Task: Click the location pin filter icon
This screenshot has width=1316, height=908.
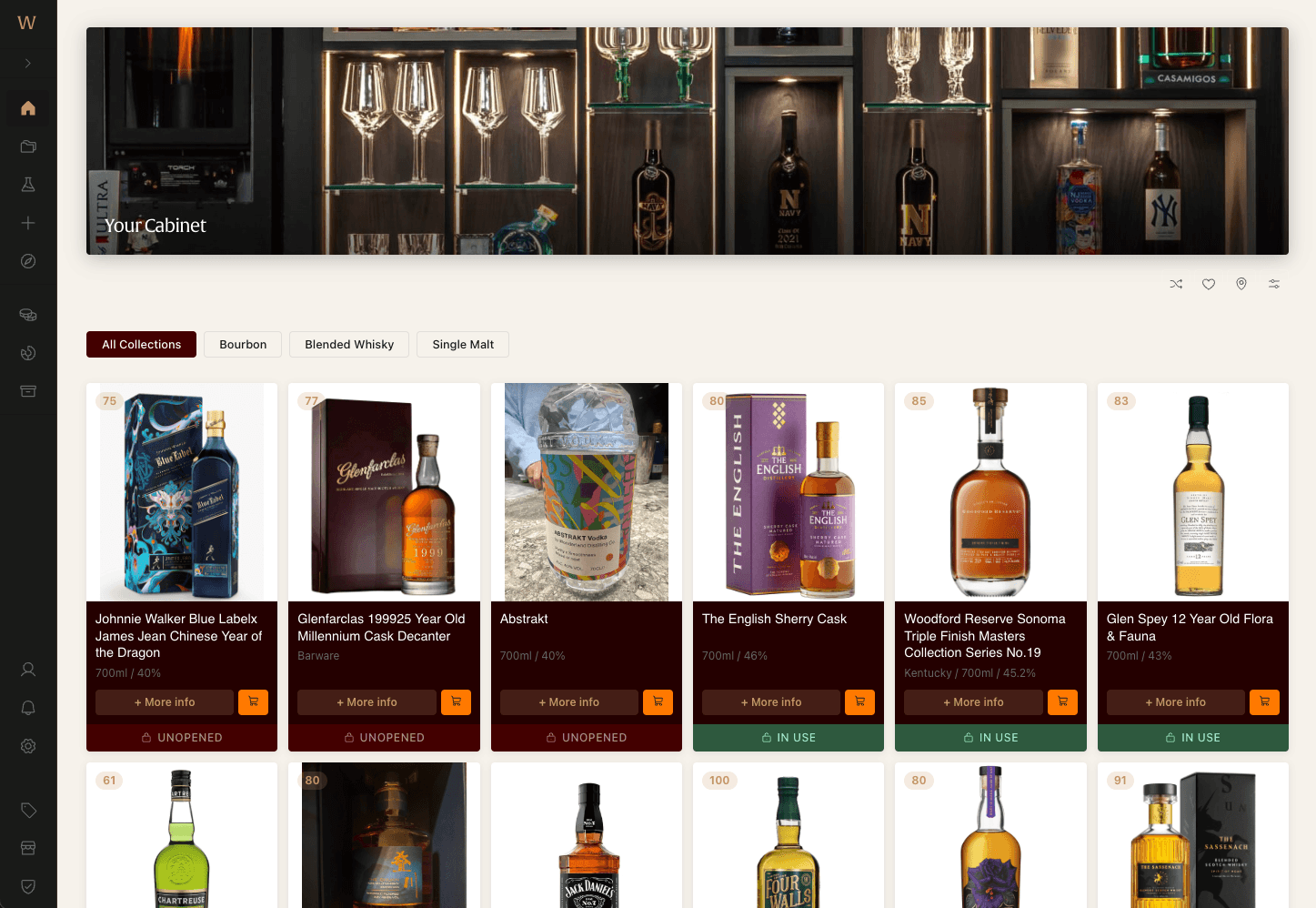Action: 1241,284
